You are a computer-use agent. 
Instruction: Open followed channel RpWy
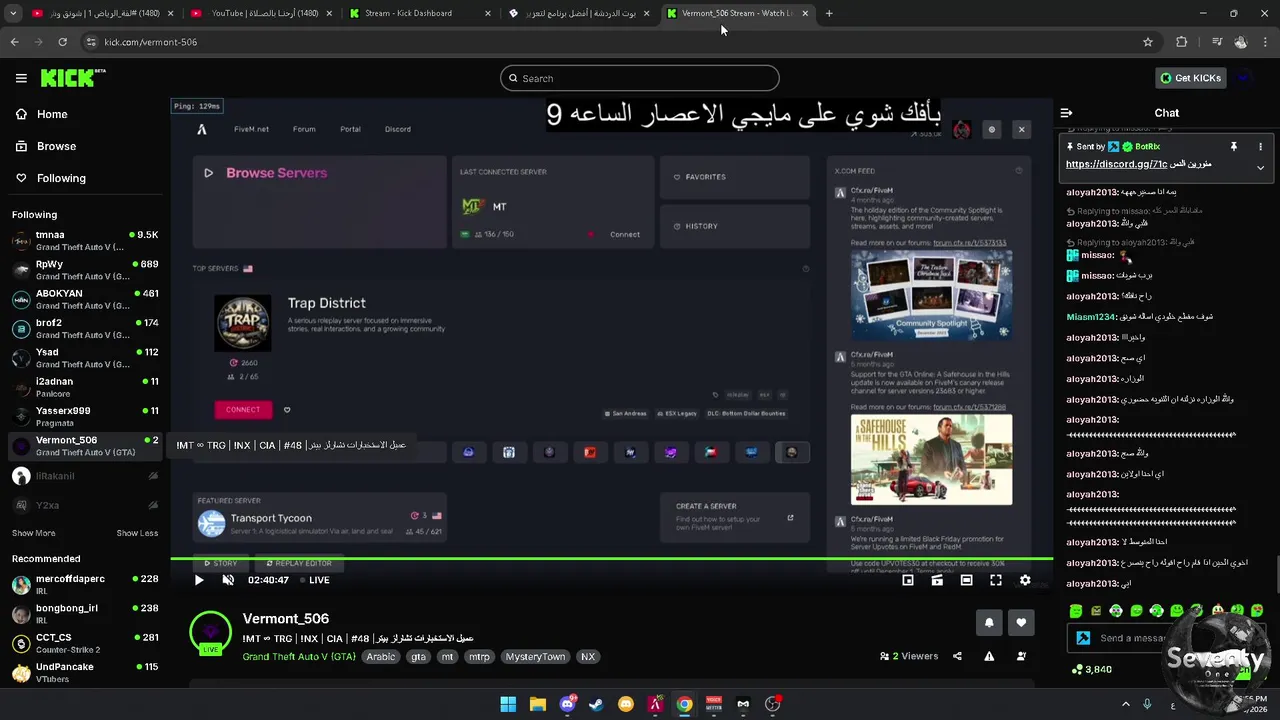85,270
